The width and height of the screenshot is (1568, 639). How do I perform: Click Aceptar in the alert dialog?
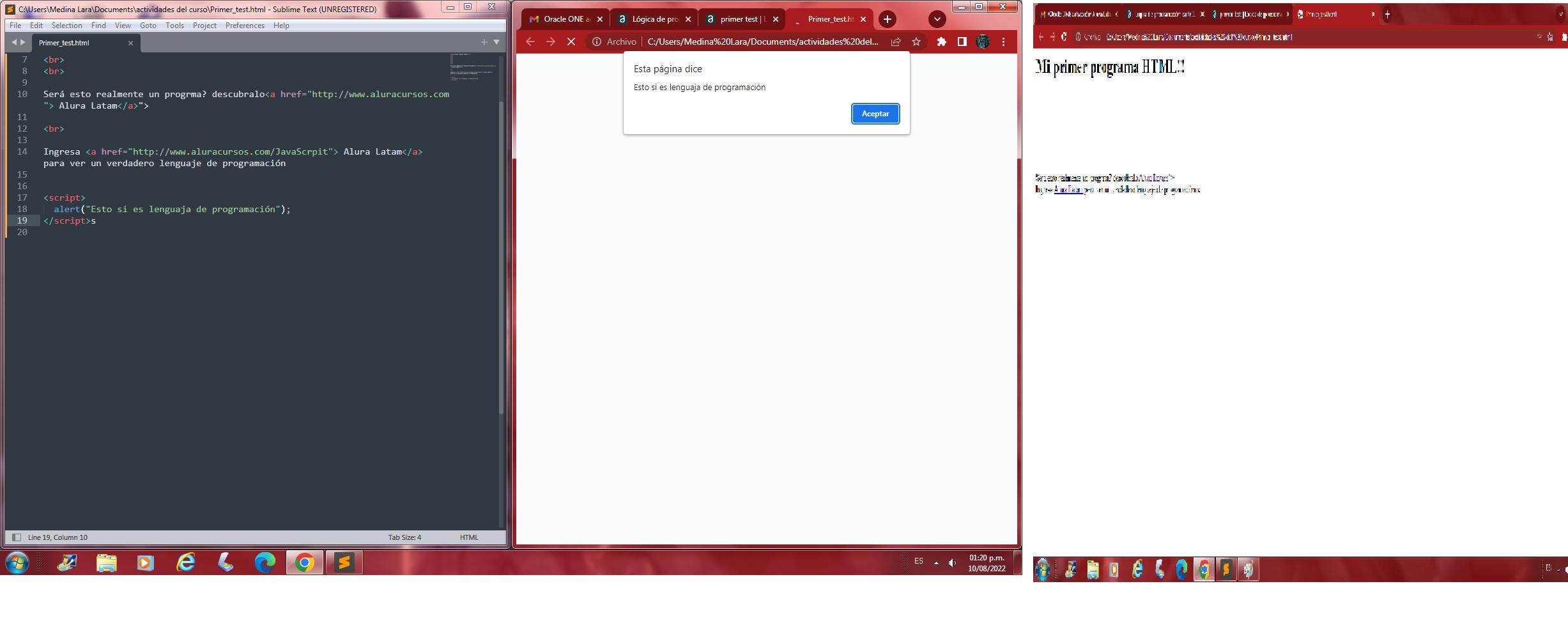[x=875, y=114]
